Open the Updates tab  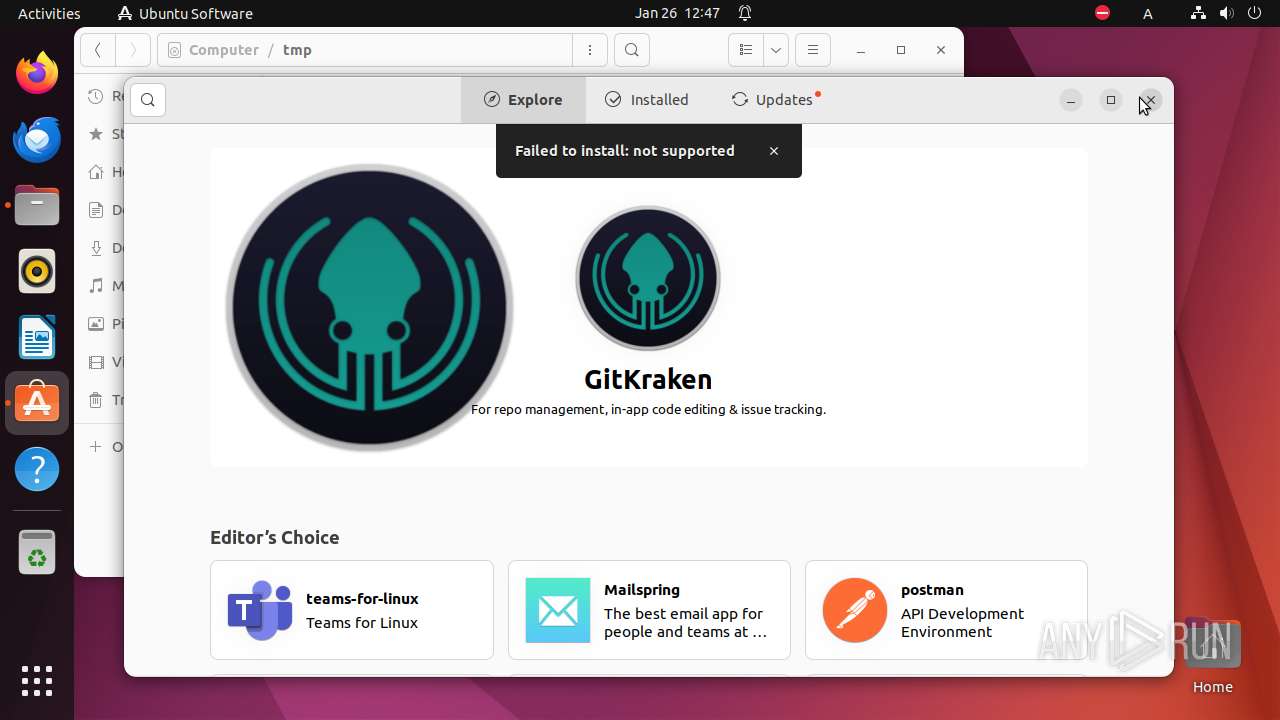tap(776, 100)
